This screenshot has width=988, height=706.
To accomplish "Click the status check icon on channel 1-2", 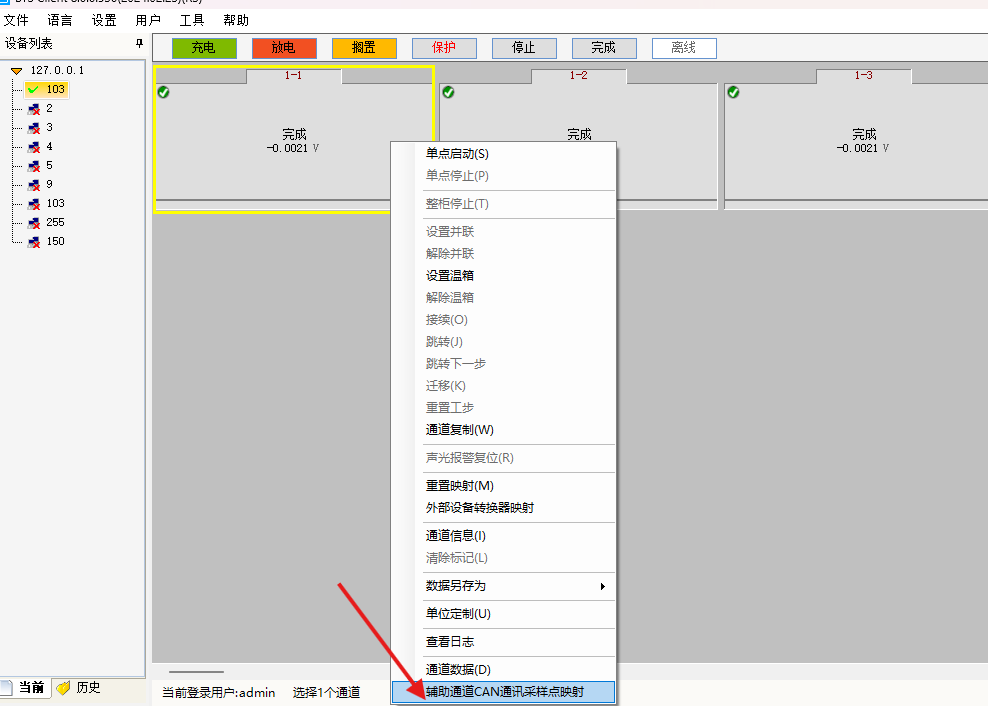I will click(448, 92).
